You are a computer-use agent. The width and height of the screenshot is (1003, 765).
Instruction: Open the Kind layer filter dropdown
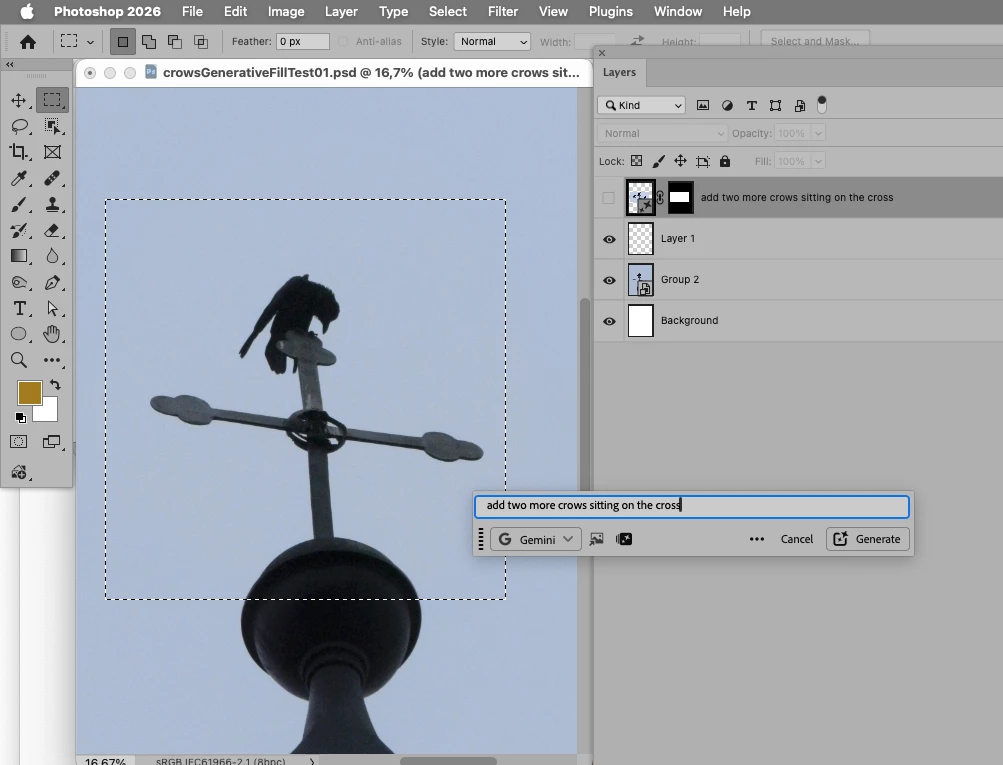[x=642, y=105]
